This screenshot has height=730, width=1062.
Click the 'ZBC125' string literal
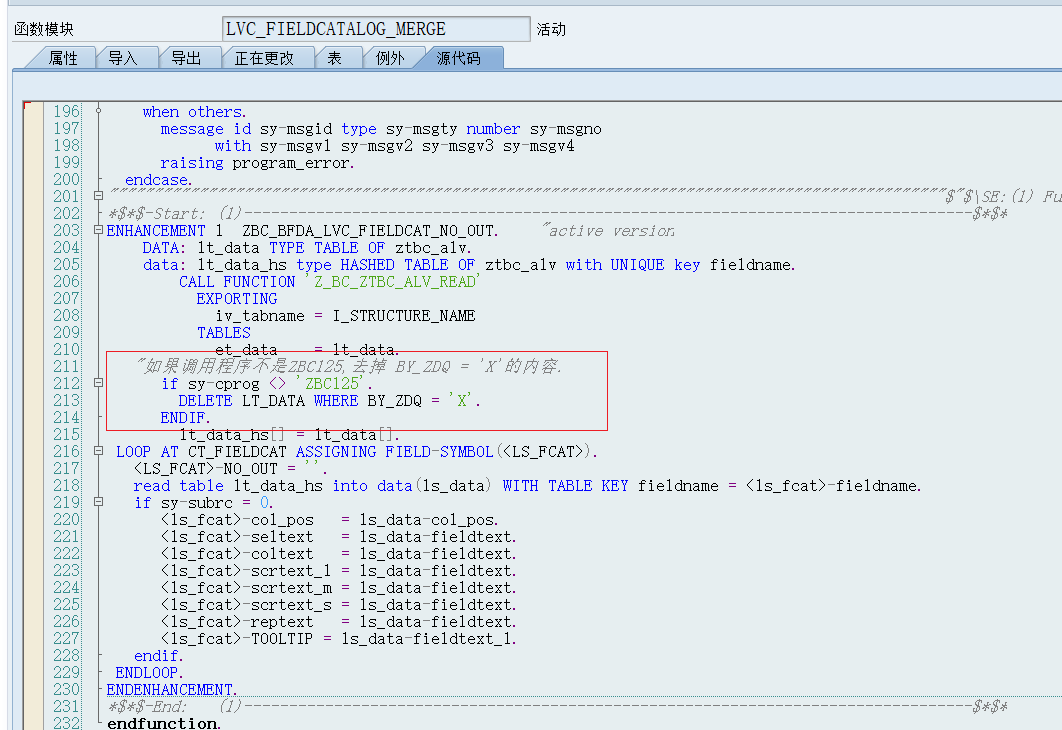(332, 384)
